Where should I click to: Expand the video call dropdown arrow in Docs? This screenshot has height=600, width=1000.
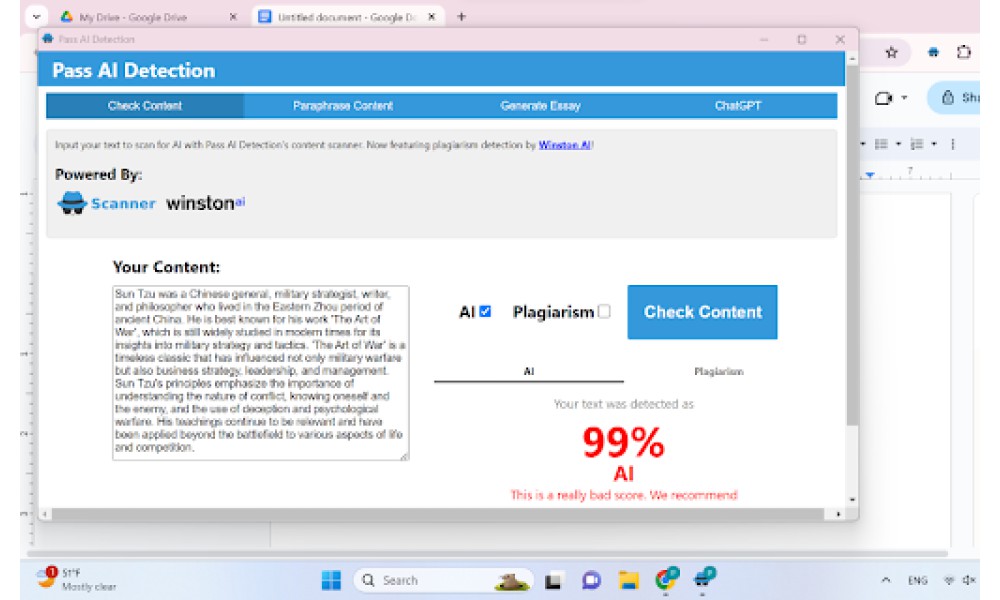[x=905, y=98]
